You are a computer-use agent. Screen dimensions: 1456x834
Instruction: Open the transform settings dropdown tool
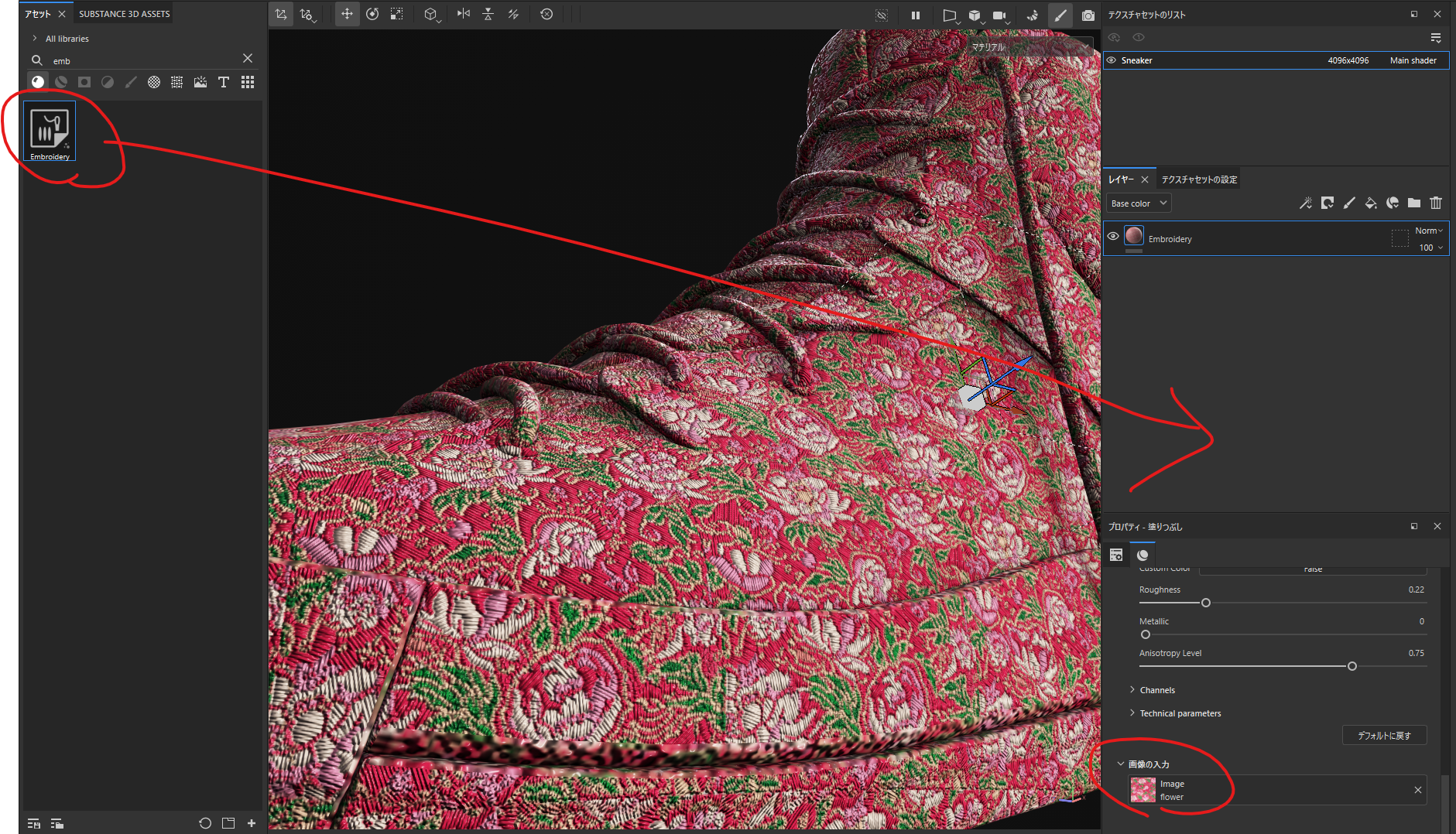pos(308,15)
